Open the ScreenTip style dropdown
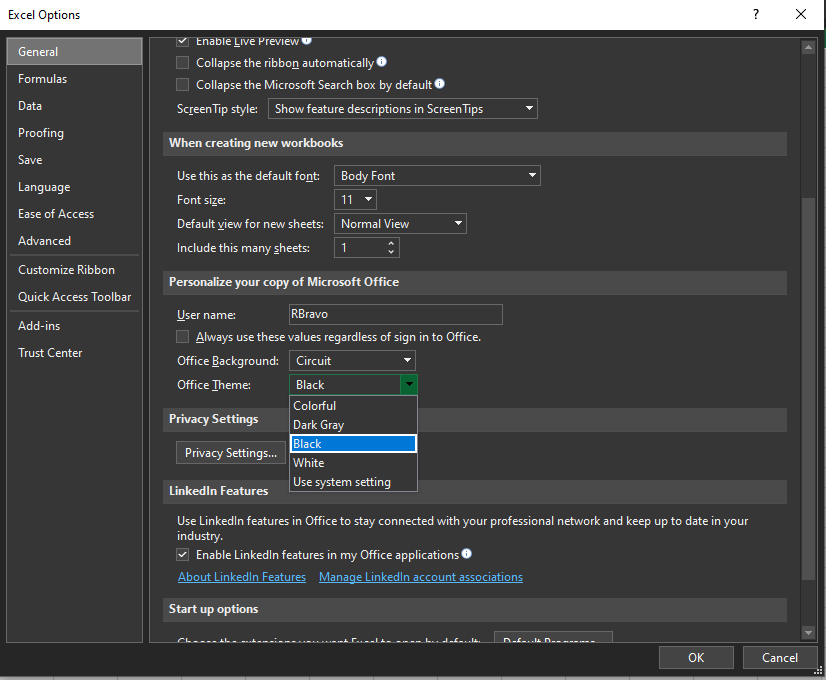Viewport: 826px width, 680px height. click(x=402, y=109)
